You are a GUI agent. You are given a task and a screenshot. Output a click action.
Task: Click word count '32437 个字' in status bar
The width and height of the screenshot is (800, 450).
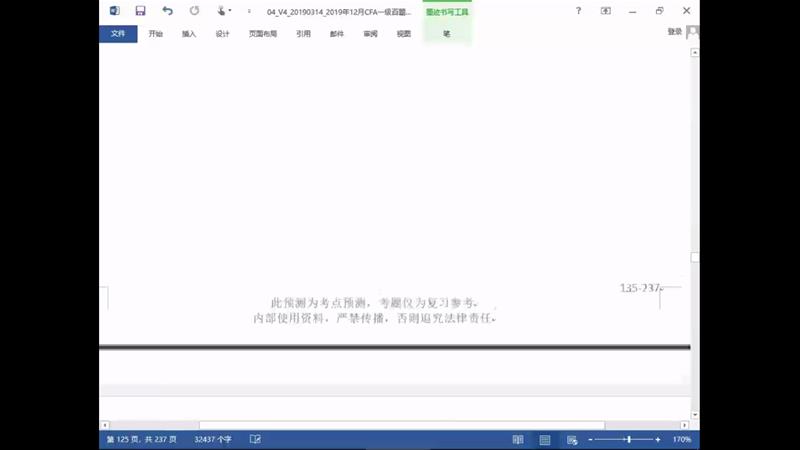click(x=213, y=439)
